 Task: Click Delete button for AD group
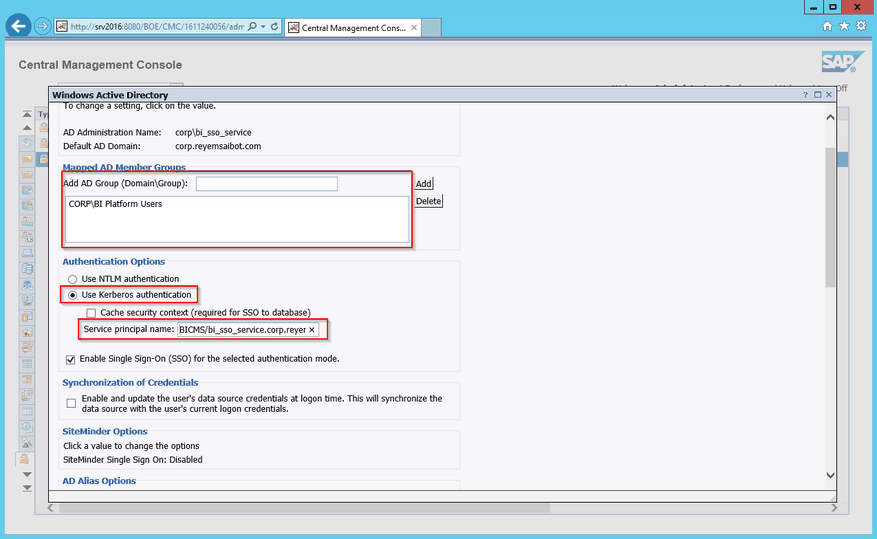click(x=428, y=201)
